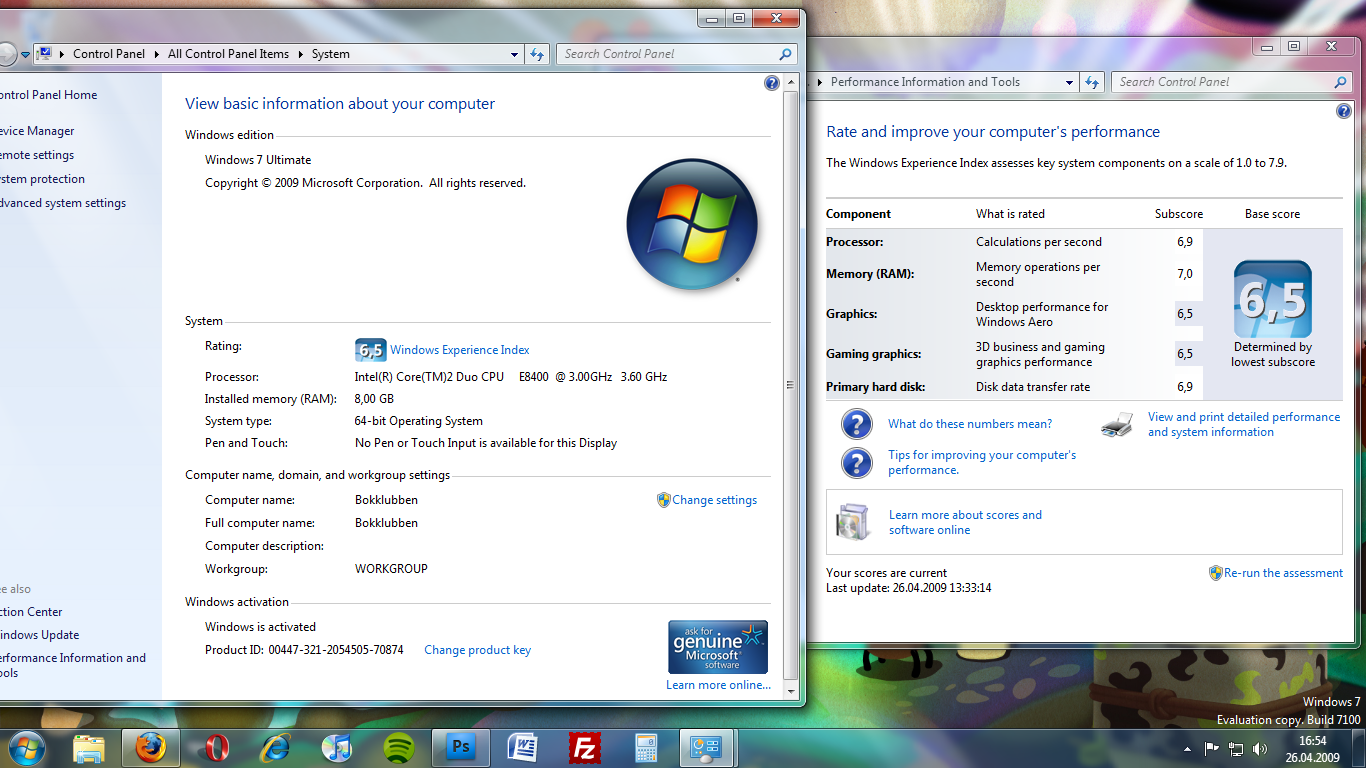Open Microsoft Word from the taskbar

[523, 747]
